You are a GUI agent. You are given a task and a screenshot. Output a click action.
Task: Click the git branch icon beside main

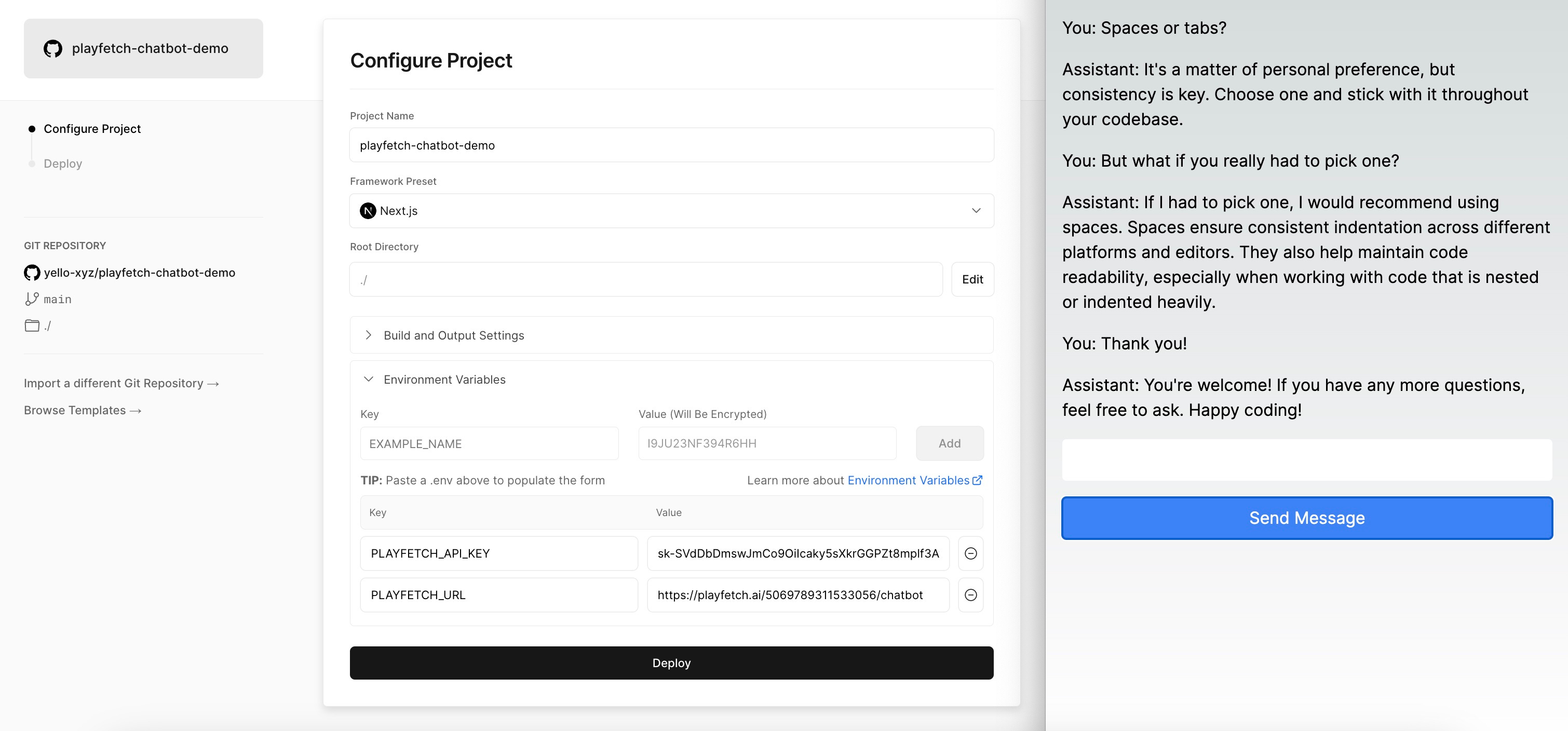[x=32, y=299]
